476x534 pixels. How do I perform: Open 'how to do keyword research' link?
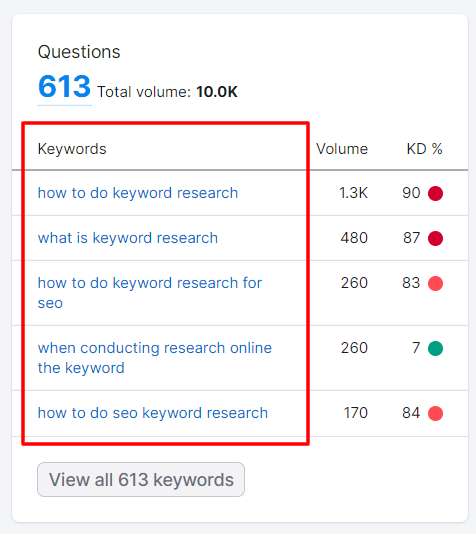(138, 193)
